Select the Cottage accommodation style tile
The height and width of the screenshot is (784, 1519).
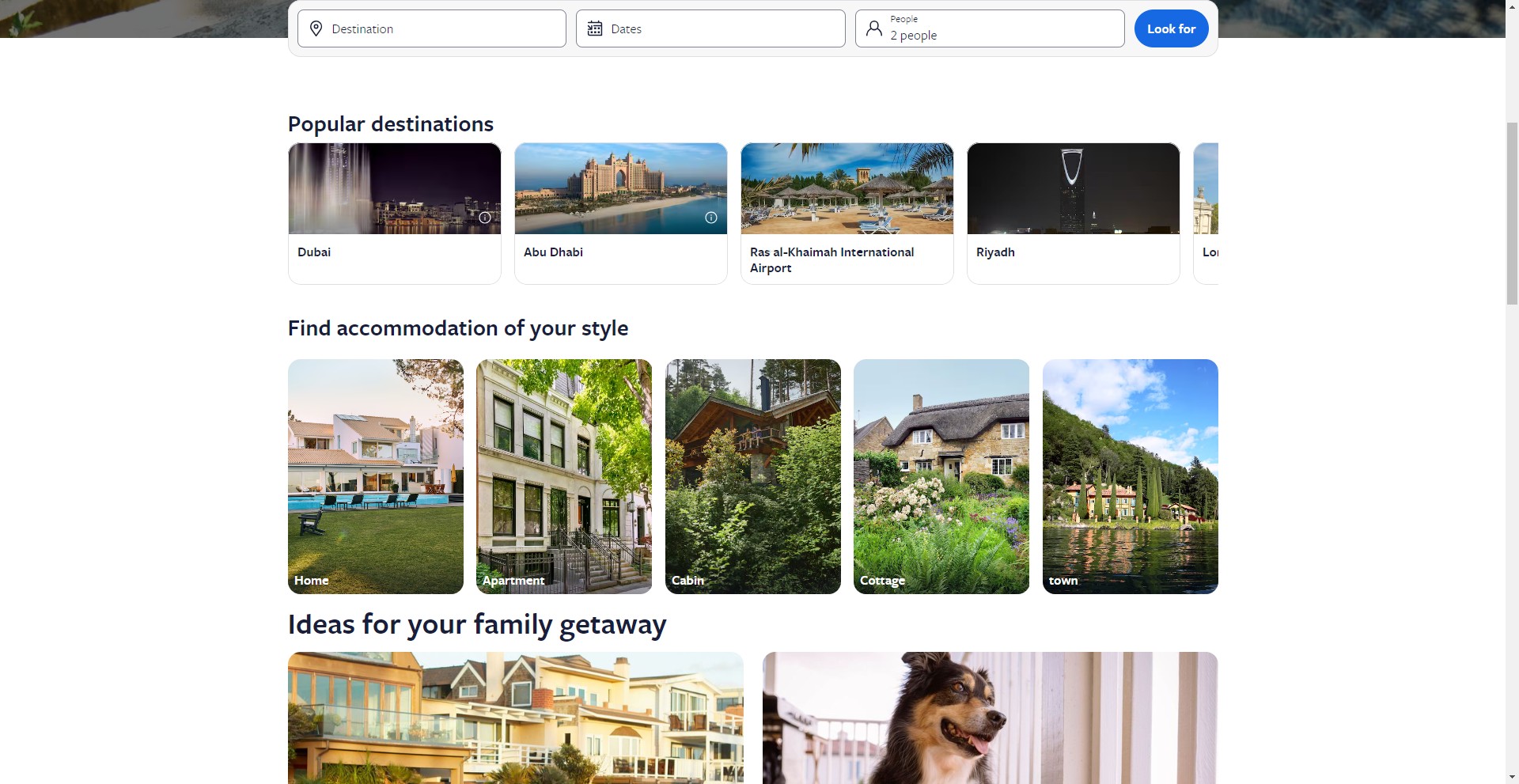941,476
